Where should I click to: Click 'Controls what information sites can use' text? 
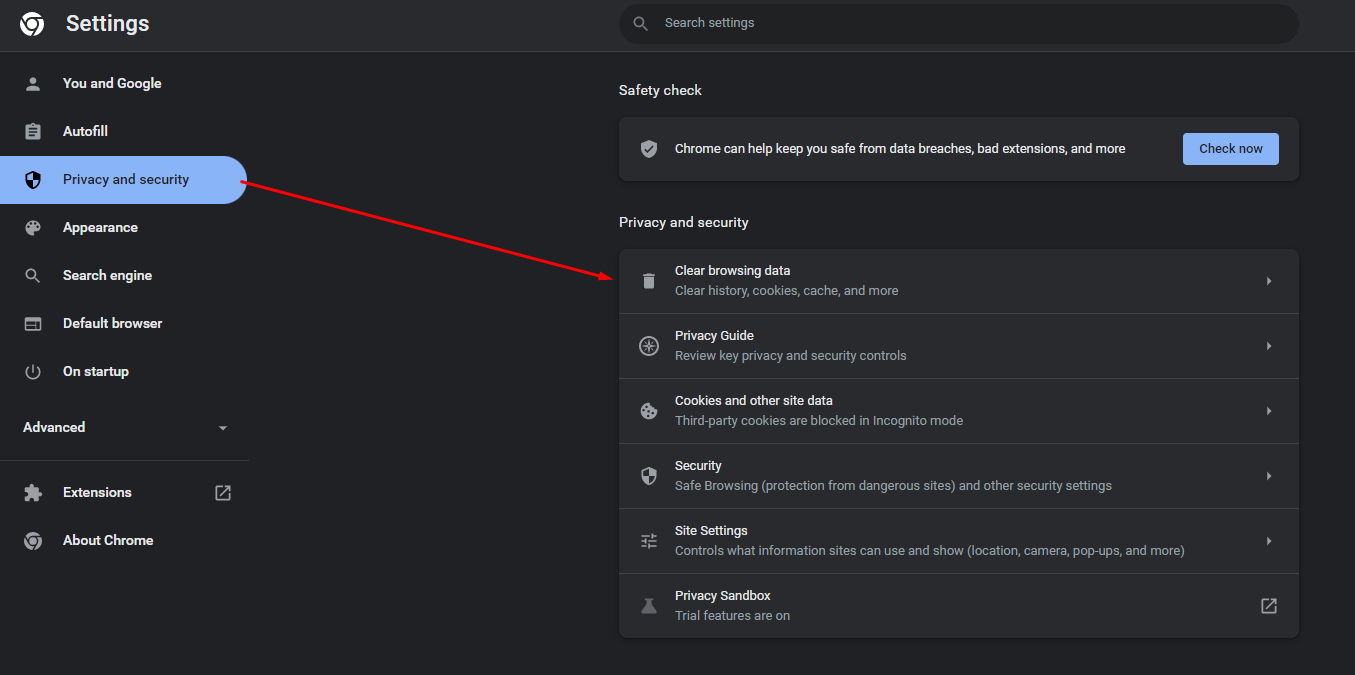[930, 551]
